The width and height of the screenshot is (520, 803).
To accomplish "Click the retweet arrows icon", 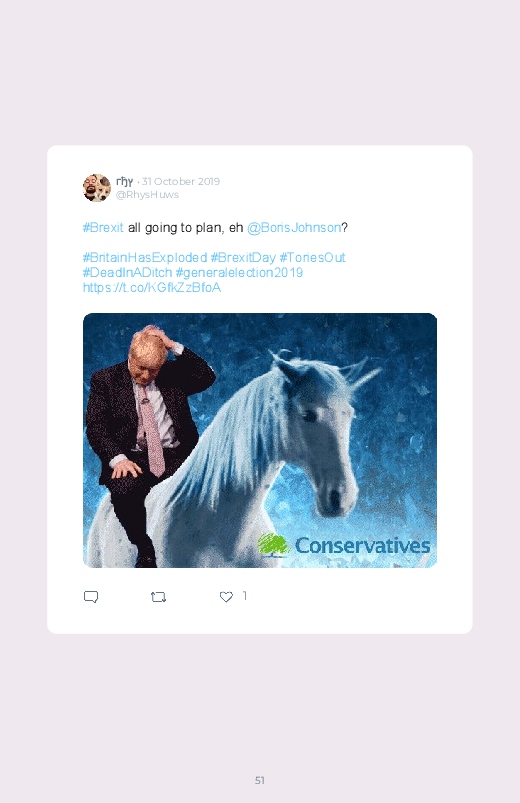I will click(x=158, y=597).
